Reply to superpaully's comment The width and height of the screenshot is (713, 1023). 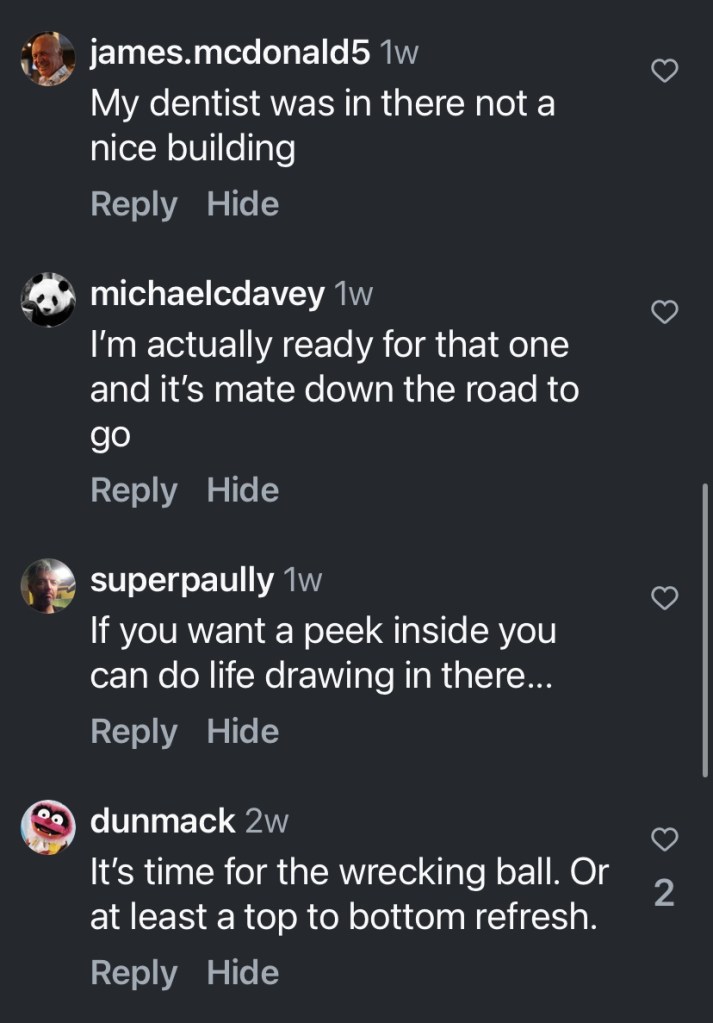coord(133,731)
